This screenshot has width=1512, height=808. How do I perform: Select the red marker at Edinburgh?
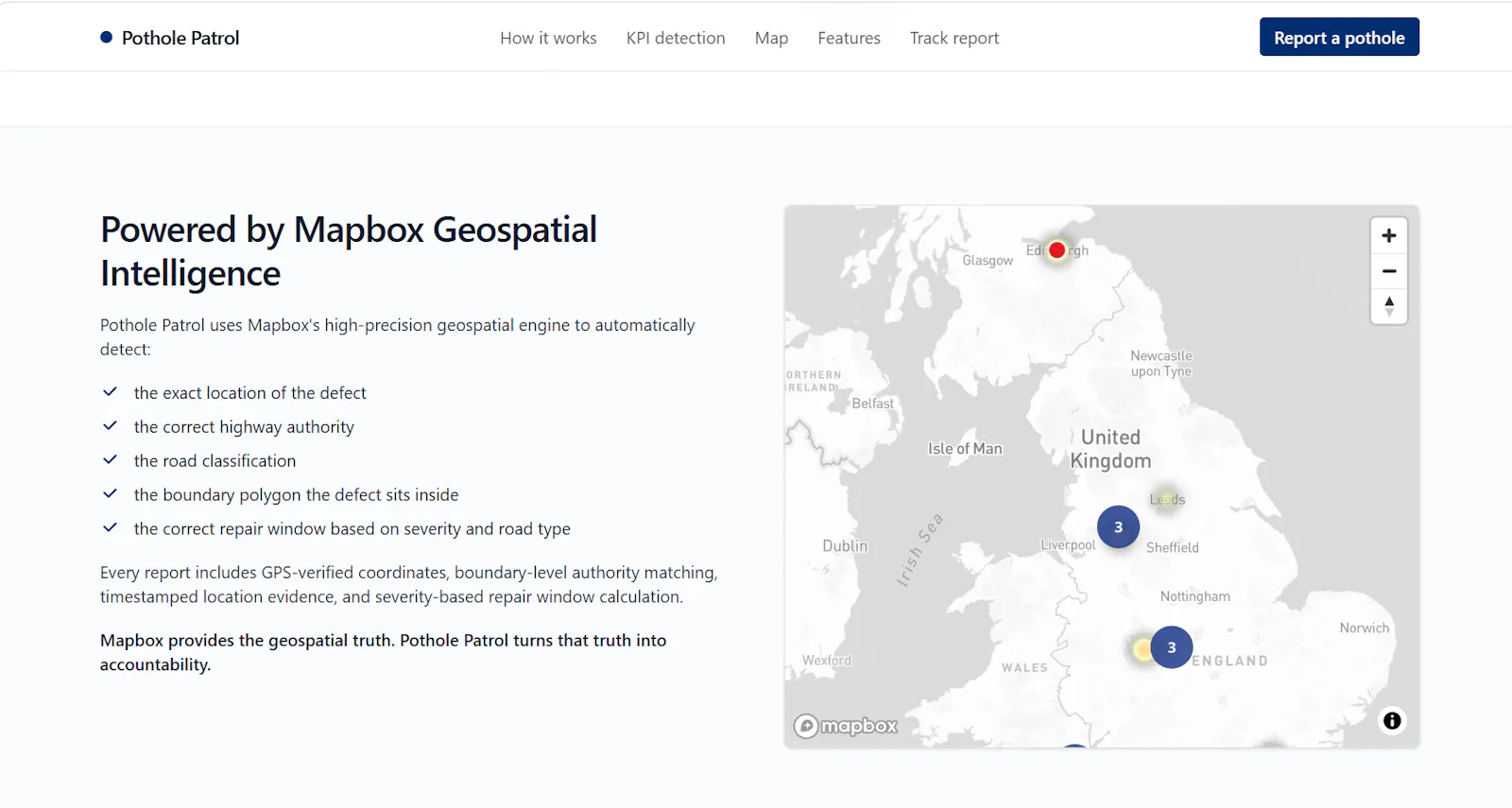point(1057,250)
